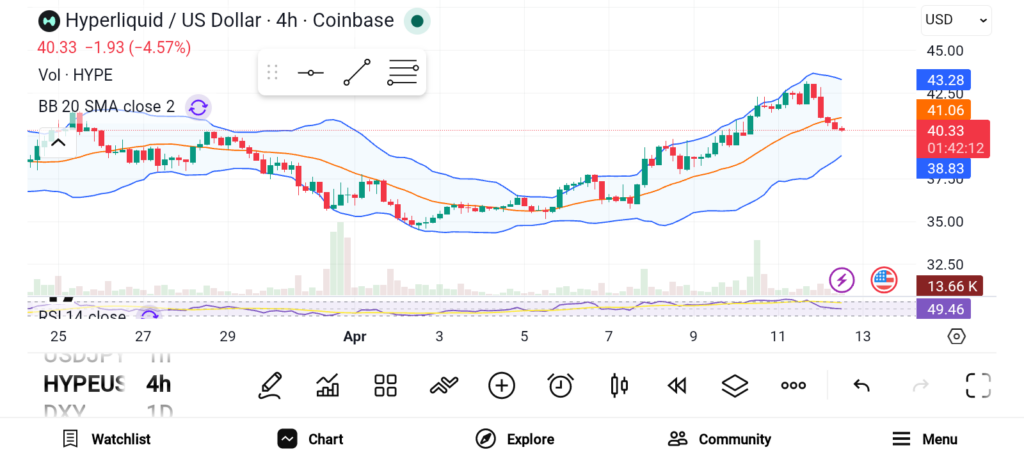This screenshot has height=461, width=1024.
Task: Select the trend line drawing tool
Action: pyautogui.click(x=356, y=73)
